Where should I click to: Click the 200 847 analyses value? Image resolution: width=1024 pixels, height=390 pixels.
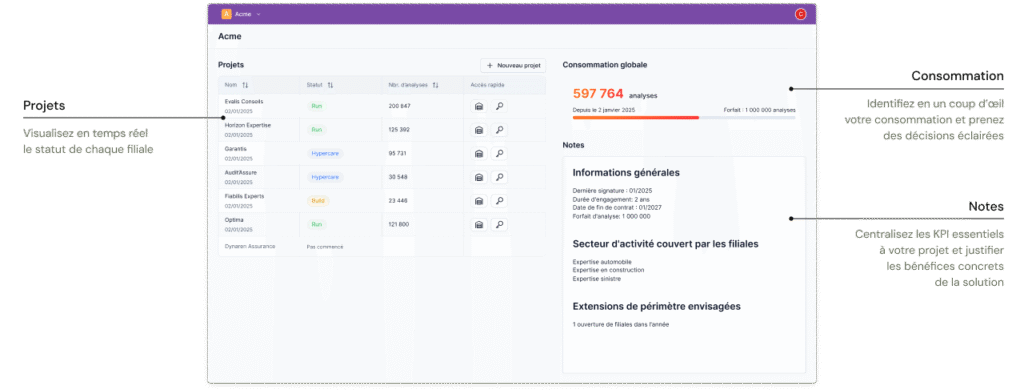pos(399,106)
